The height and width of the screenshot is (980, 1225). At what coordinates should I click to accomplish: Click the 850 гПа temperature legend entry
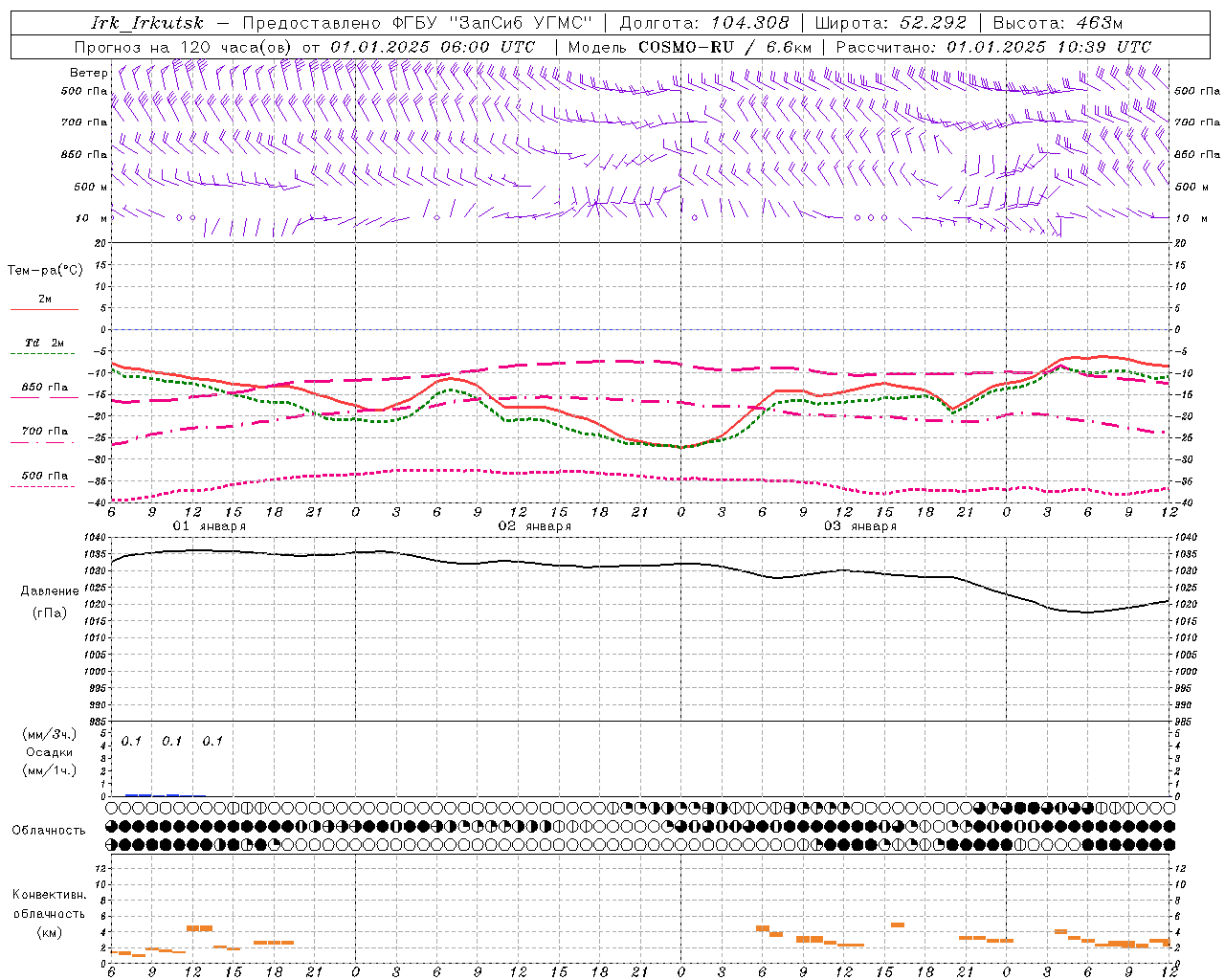pos(44,388)
